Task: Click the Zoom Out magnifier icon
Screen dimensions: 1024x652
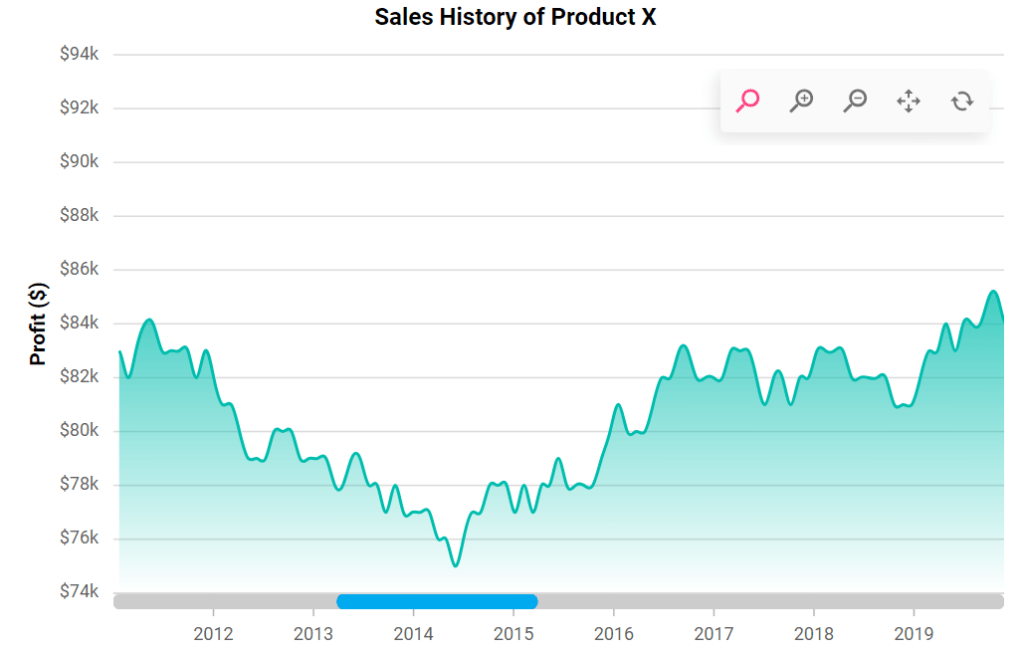Action: pos(855,101)
